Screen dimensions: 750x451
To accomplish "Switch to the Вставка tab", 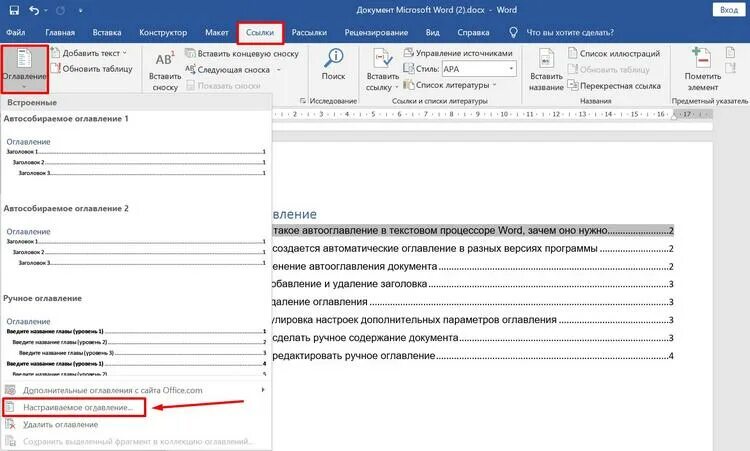I will click(x=107, y=33).
